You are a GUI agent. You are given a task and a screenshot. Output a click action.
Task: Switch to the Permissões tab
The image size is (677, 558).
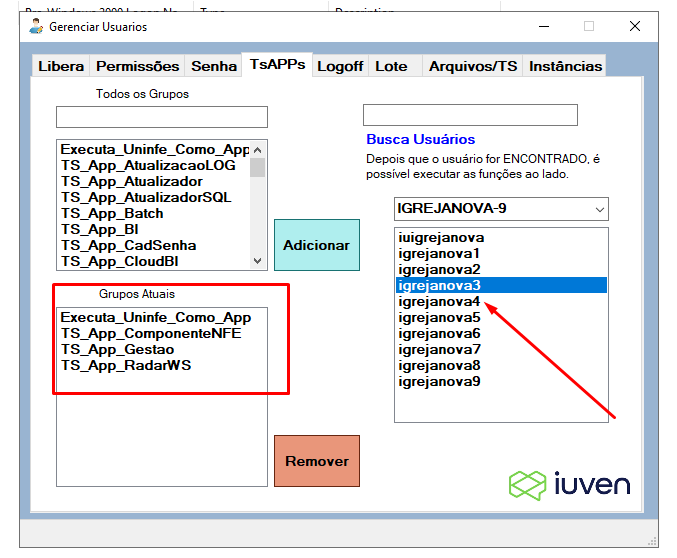(137, 66)
